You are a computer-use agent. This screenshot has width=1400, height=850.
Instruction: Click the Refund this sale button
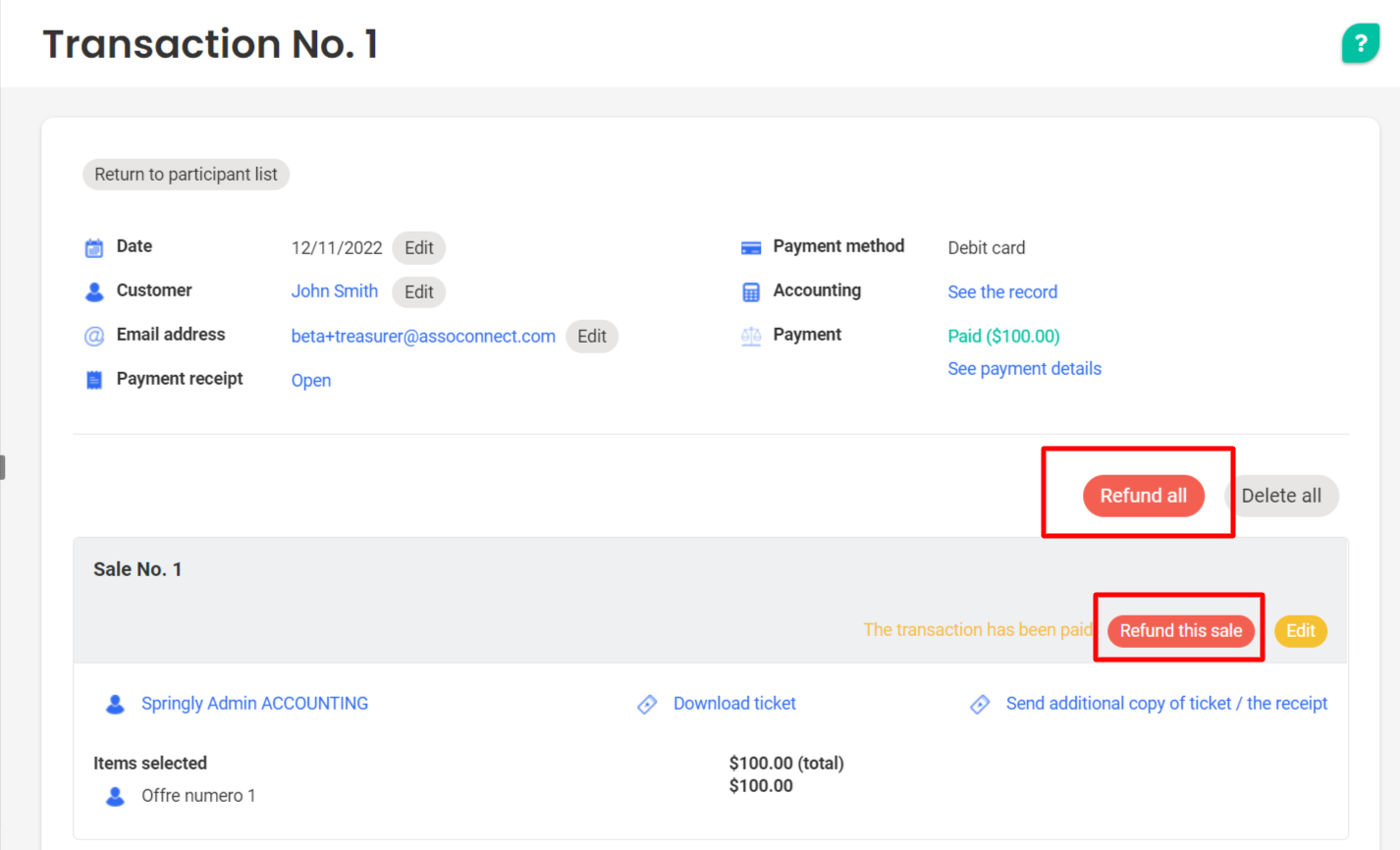point(1180,630)
